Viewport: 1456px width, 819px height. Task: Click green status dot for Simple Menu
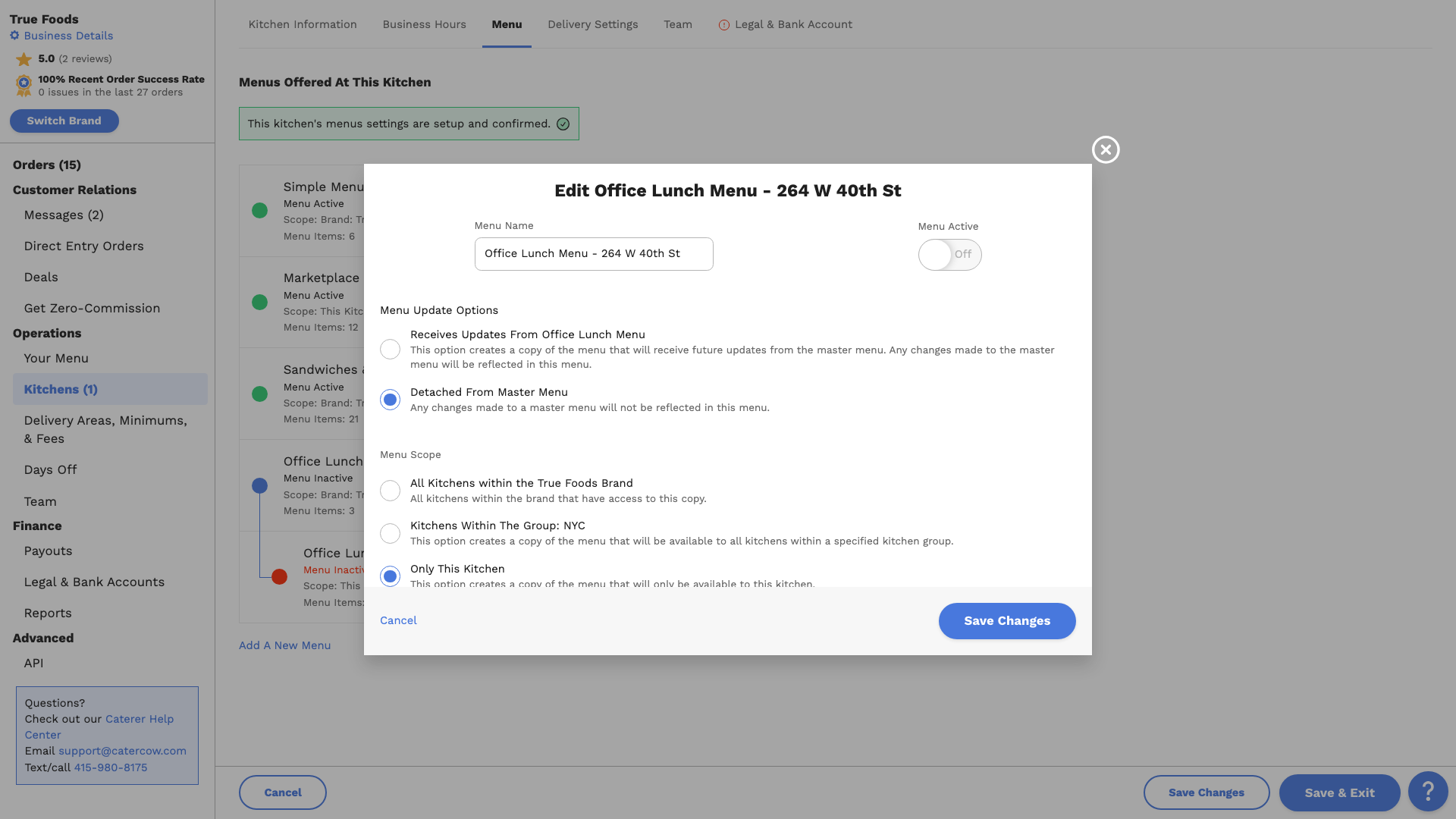(x=259, y=211)
